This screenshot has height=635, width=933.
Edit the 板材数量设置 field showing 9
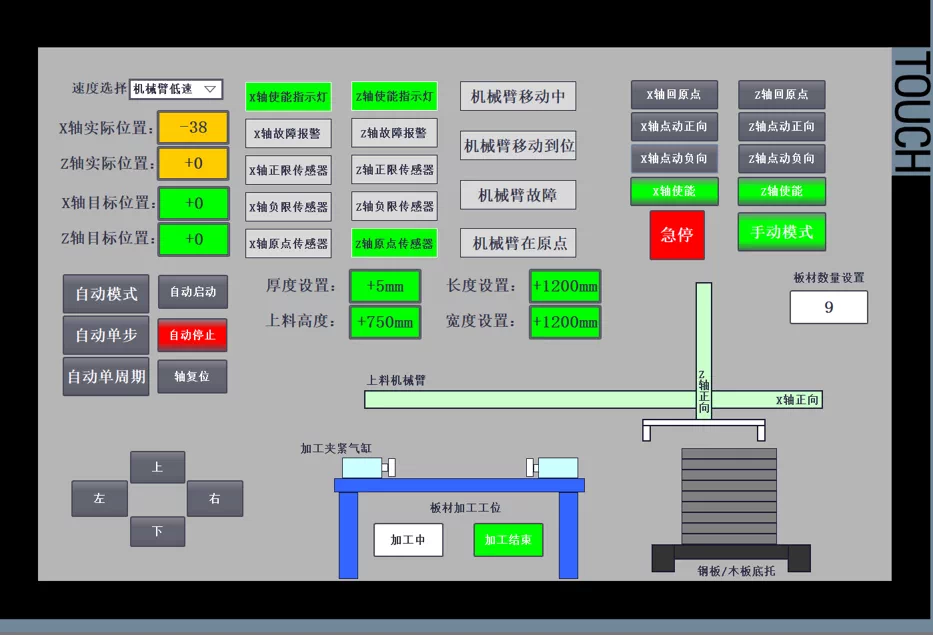[x=828, y=307]
